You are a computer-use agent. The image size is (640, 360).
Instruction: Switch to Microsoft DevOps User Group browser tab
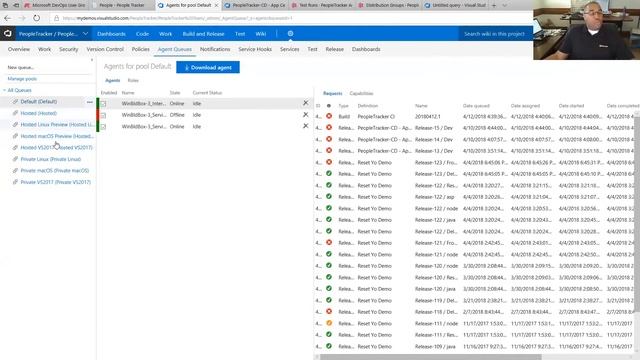point(55,5)
